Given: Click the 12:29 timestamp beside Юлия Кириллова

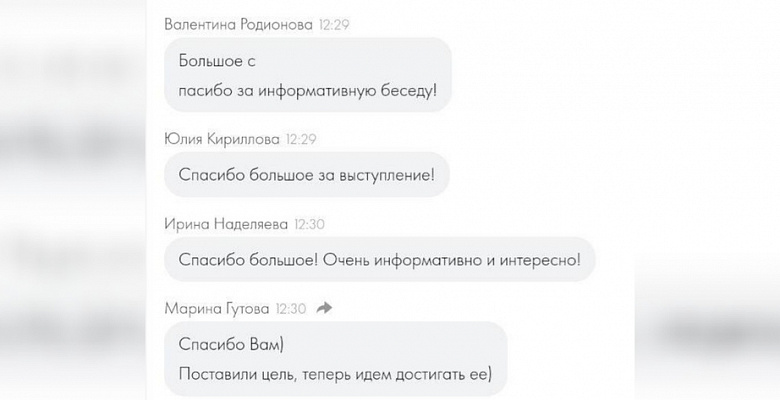Looking at the screenshot, I should tap(301, 139).
